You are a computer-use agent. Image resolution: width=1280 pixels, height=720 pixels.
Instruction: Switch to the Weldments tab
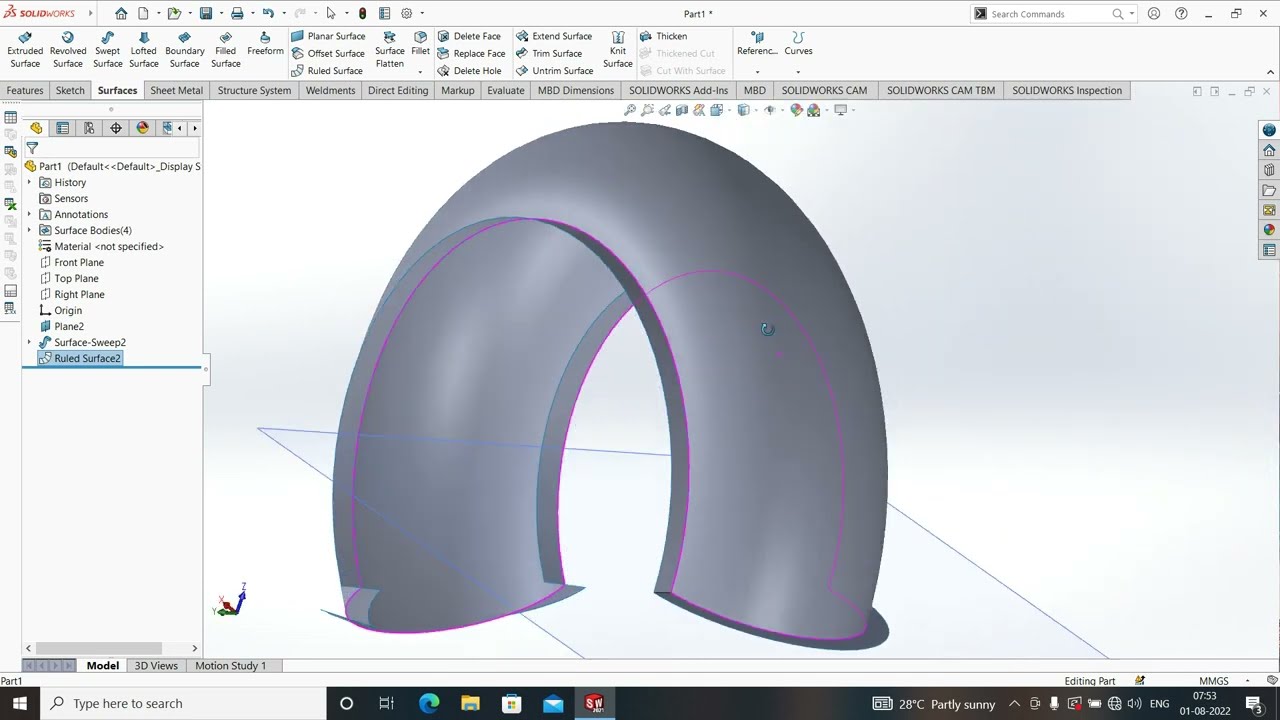click(330, 90)
